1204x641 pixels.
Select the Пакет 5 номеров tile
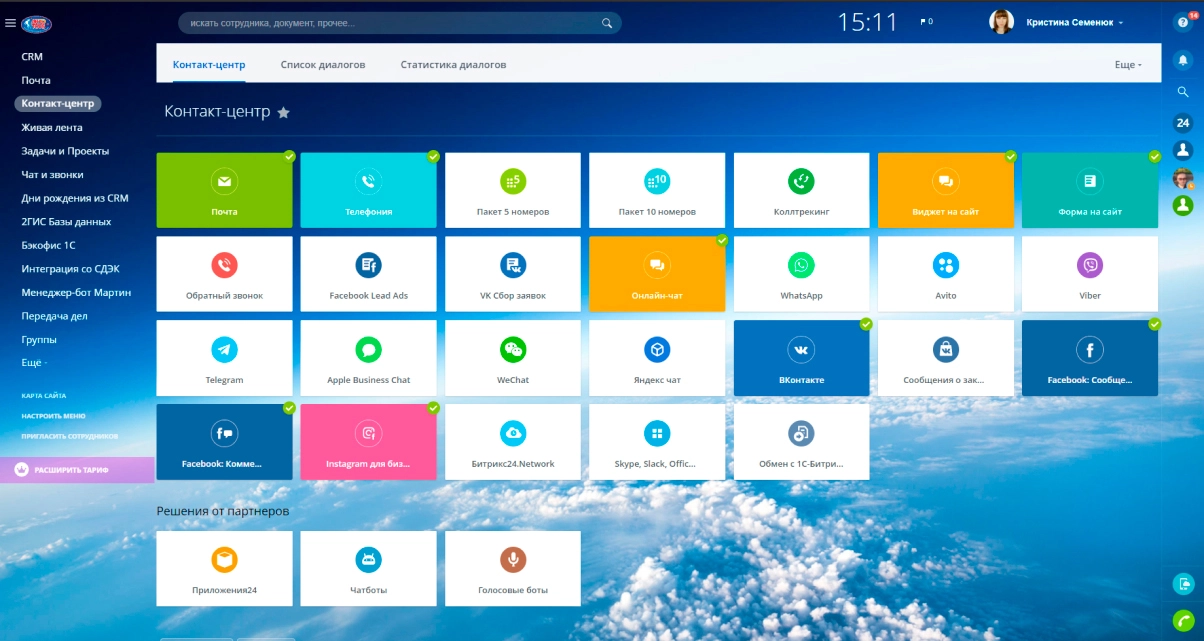513,190
